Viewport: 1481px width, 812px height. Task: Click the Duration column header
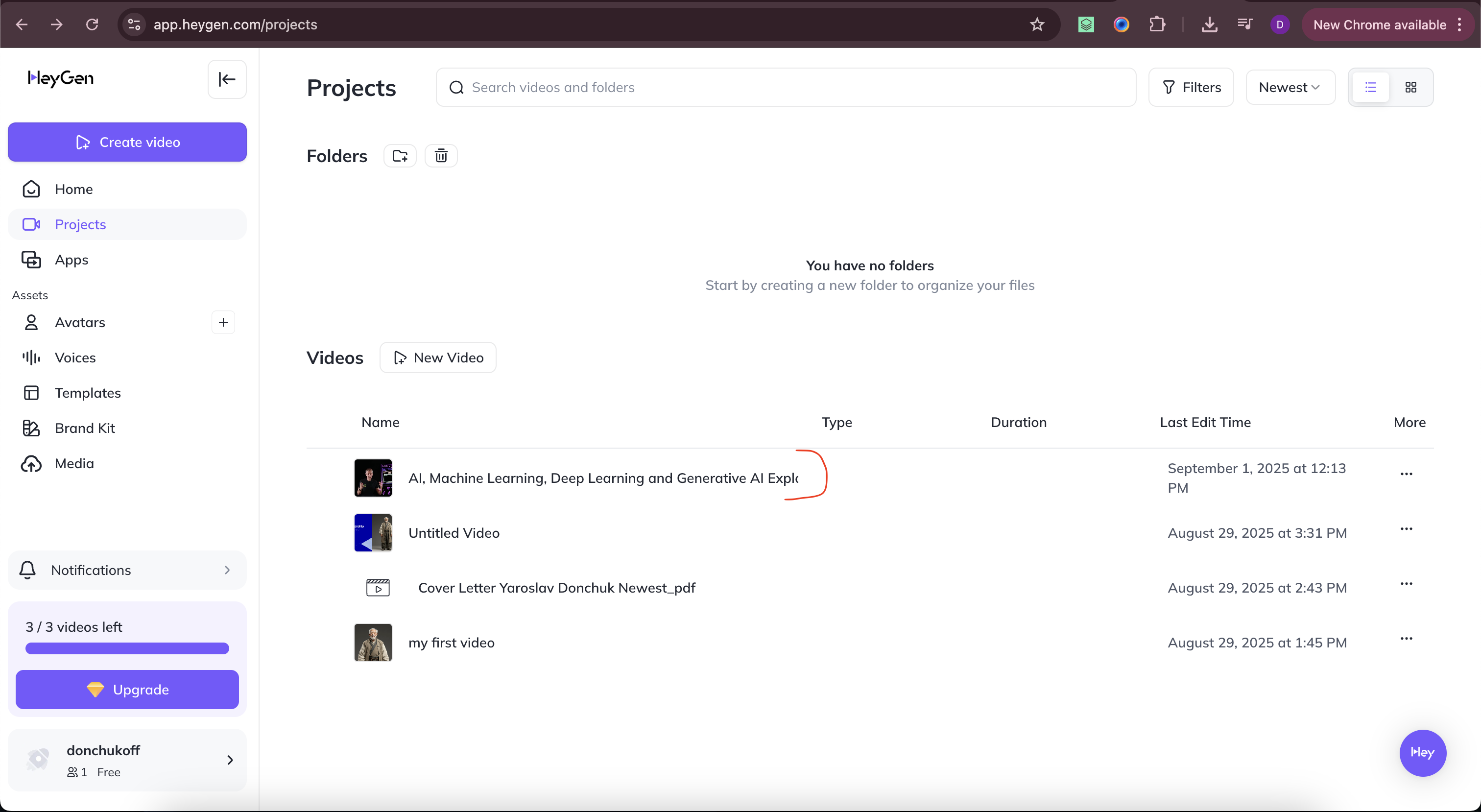(x=1018, y=423)
